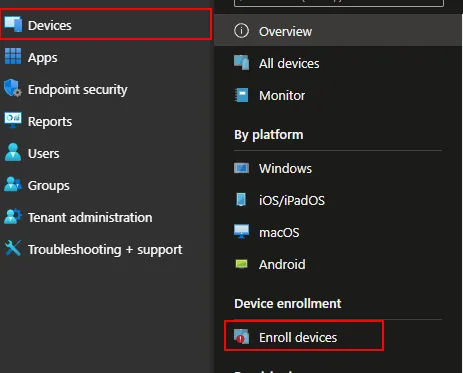Navigate to Groups
Viewport: 463px width, 373px height.
pos(49,185)
